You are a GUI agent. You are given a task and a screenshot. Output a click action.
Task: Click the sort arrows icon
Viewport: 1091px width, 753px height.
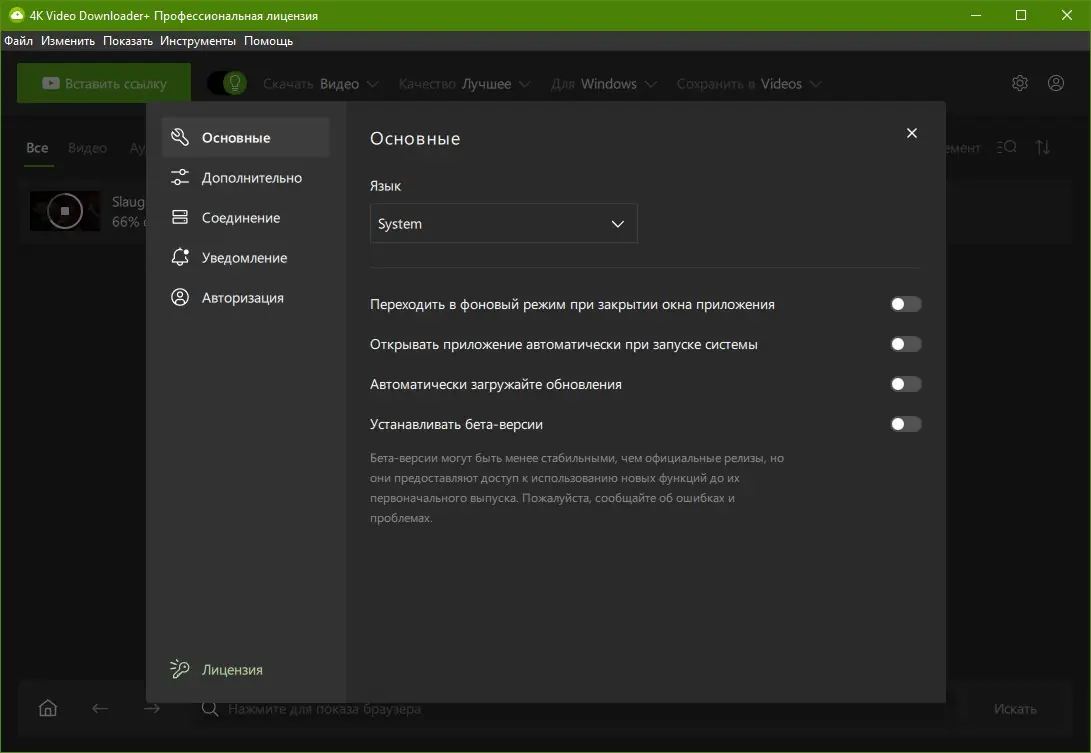(x=1042, y=148)
